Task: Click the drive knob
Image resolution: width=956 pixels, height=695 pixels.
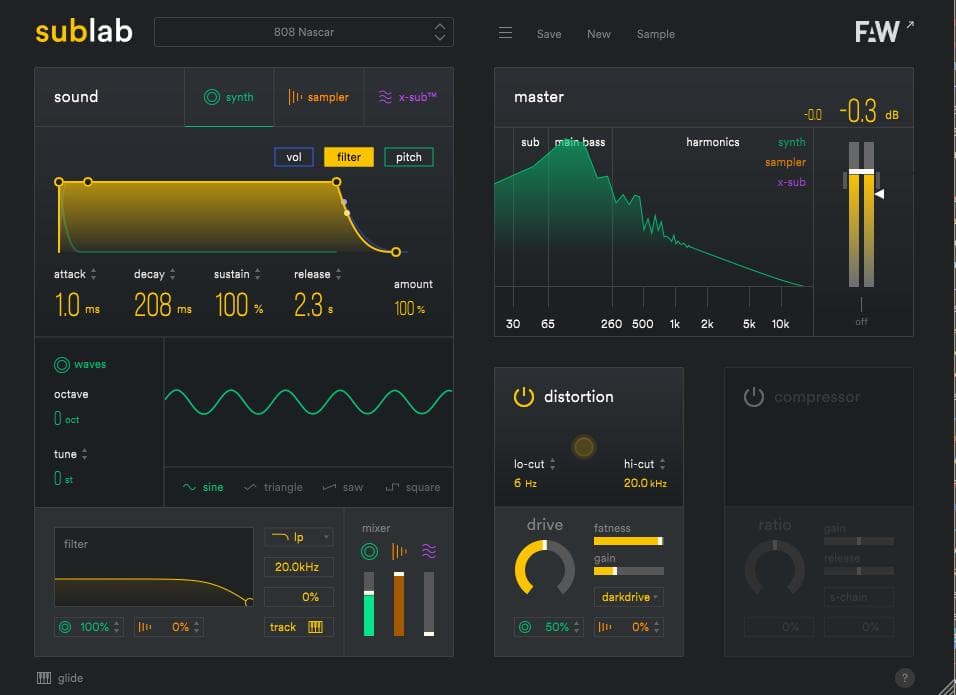Action: tap(545, 568)
